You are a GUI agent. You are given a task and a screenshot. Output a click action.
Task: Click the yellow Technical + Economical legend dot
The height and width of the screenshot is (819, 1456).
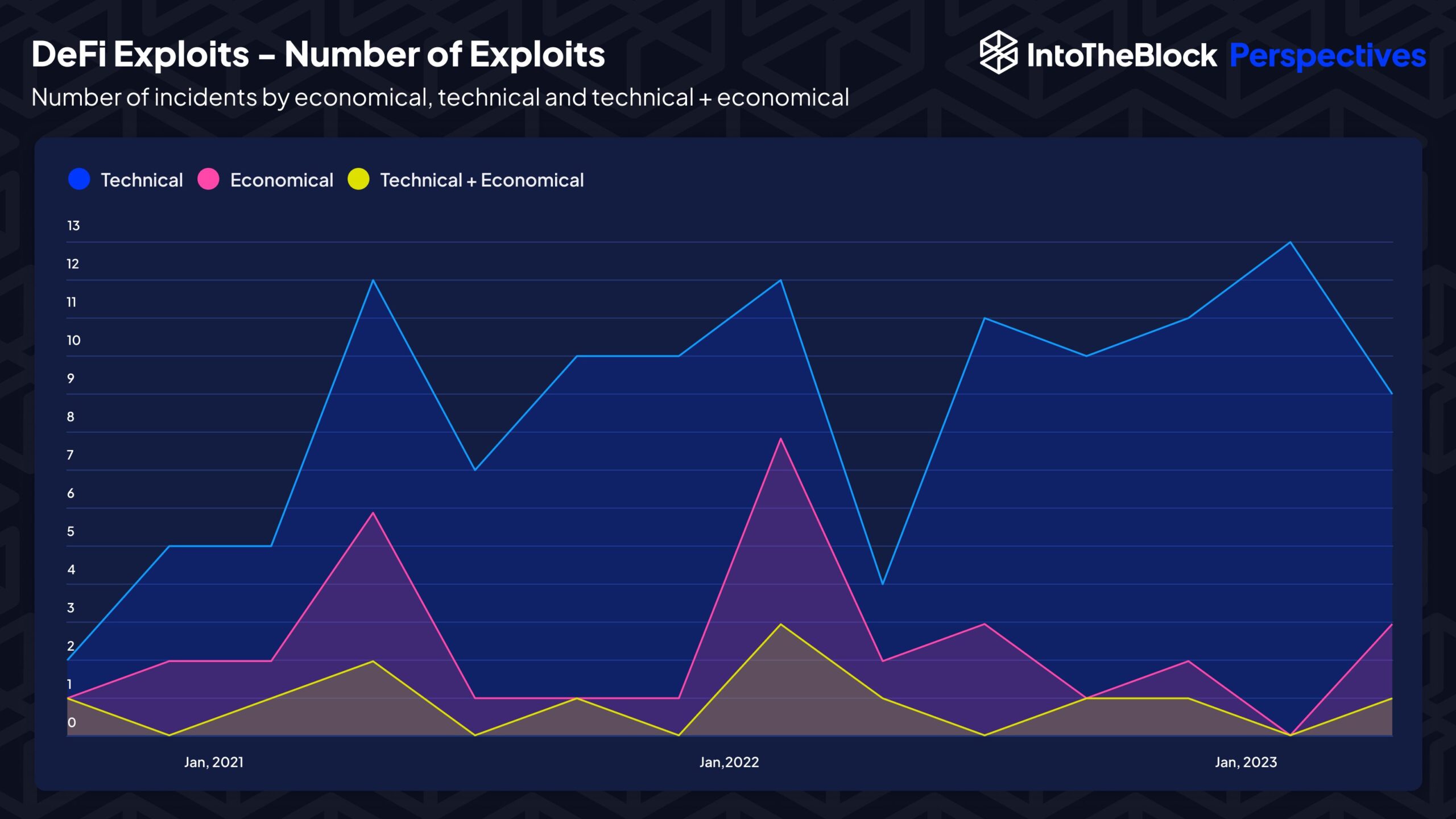[358, 179]
